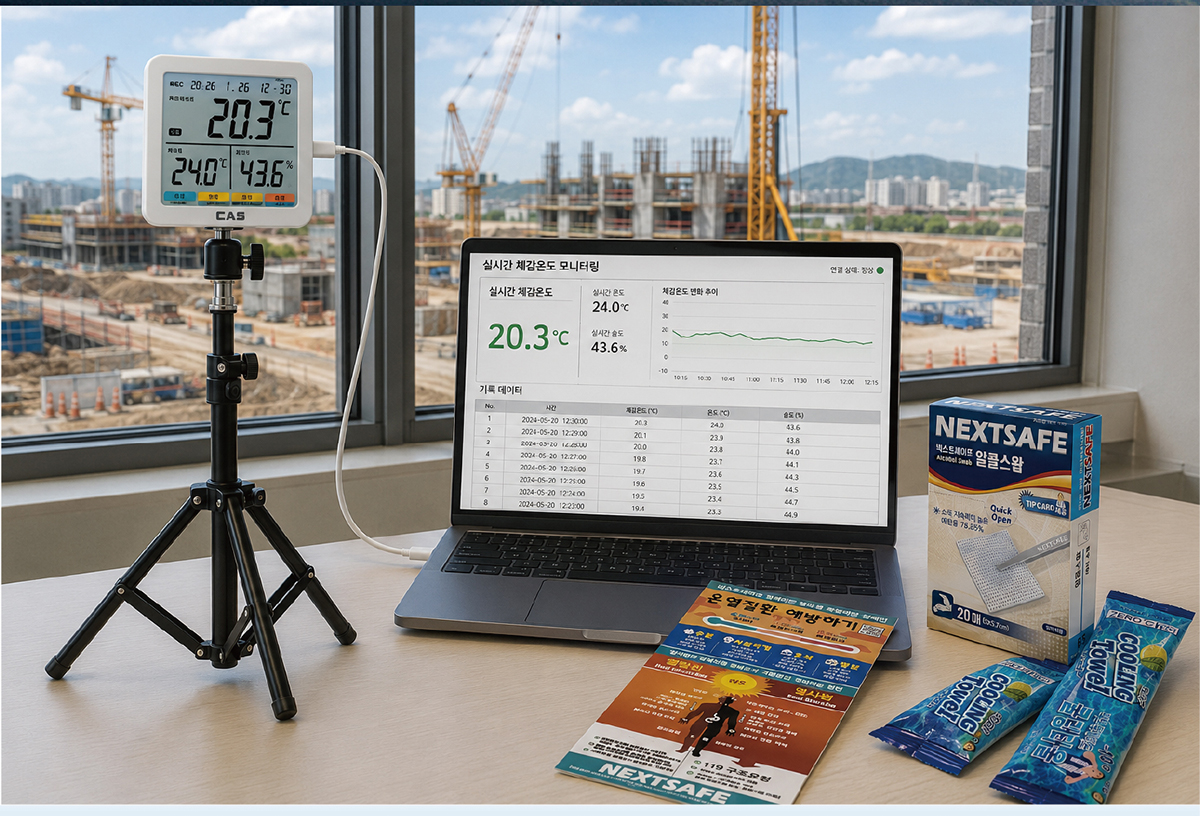Click the '기록 데이터' section heading
This screenshot has height=816, width=1200.
point(502,389)
